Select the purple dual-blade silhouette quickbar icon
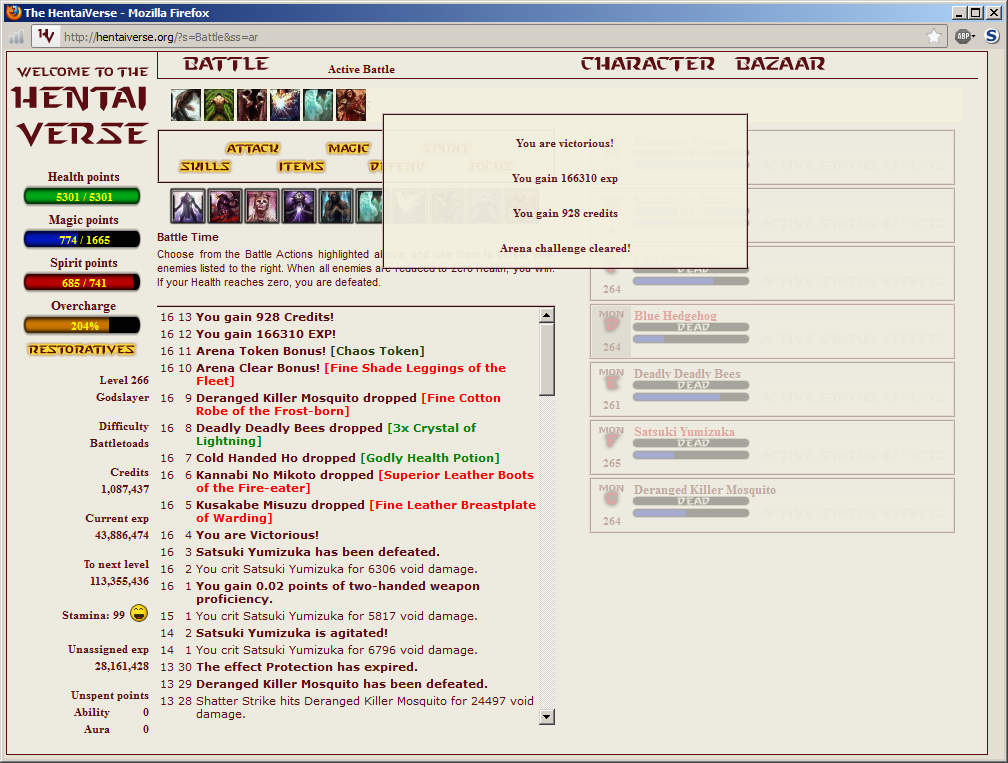This screenshot has height=763, width=1008. click(188, 206)
